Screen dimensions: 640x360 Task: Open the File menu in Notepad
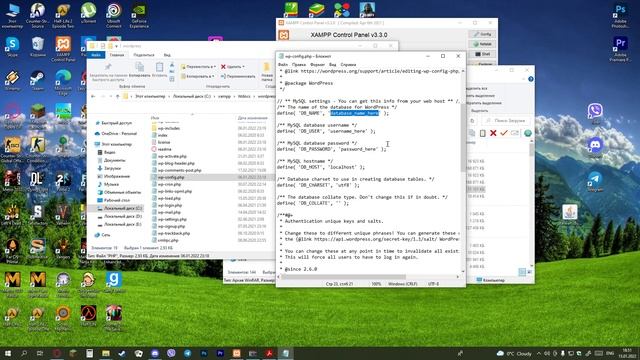point(283,64)
